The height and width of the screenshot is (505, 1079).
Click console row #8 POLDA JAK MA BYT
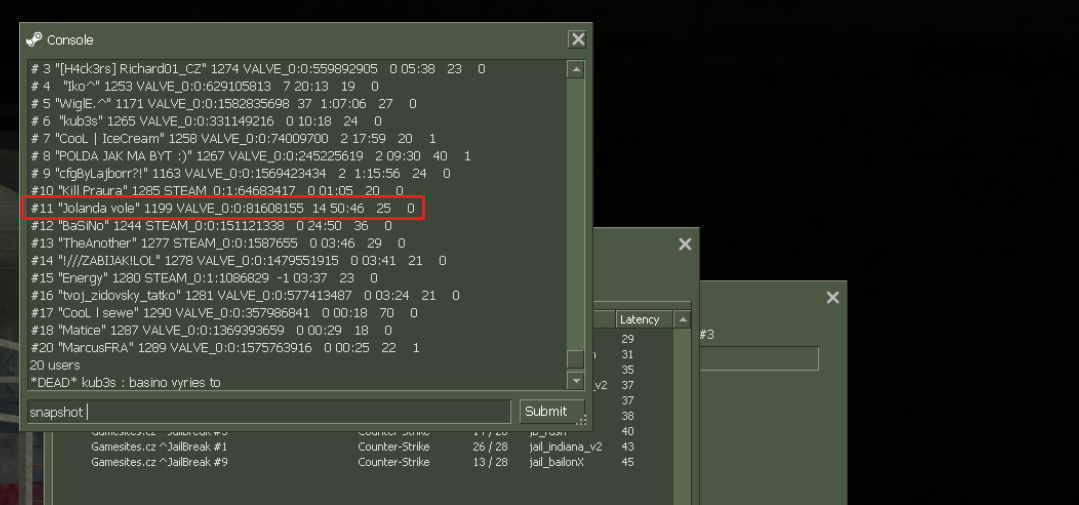click(x=250, y=156)
